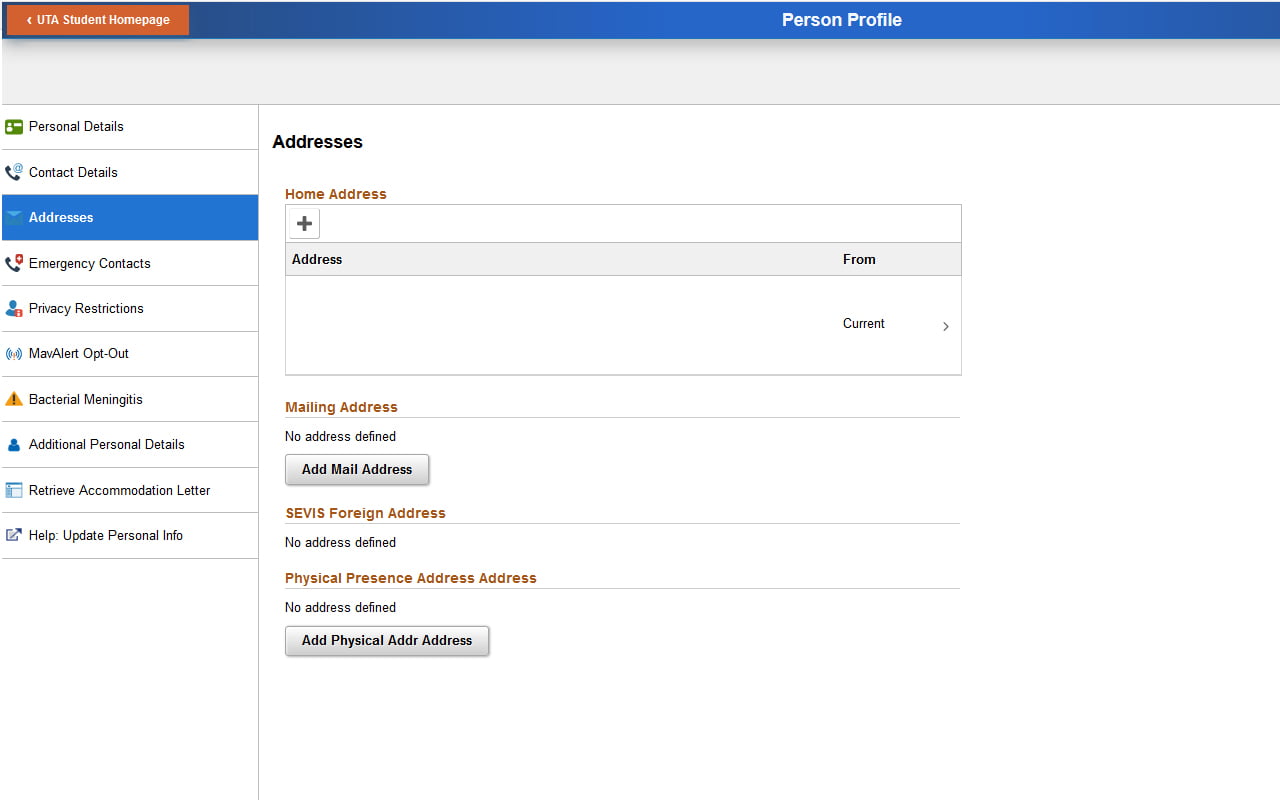Viewport: 1280px width, 800px height.
Task: Click the Emergency Contacts phone icon
Action: [14, 263]
